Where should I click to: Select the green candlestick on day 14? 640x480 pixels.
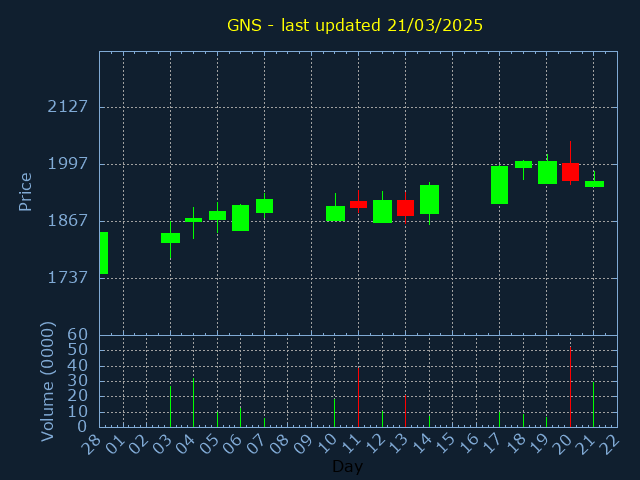pyautogui.click(x=429, y=200)
